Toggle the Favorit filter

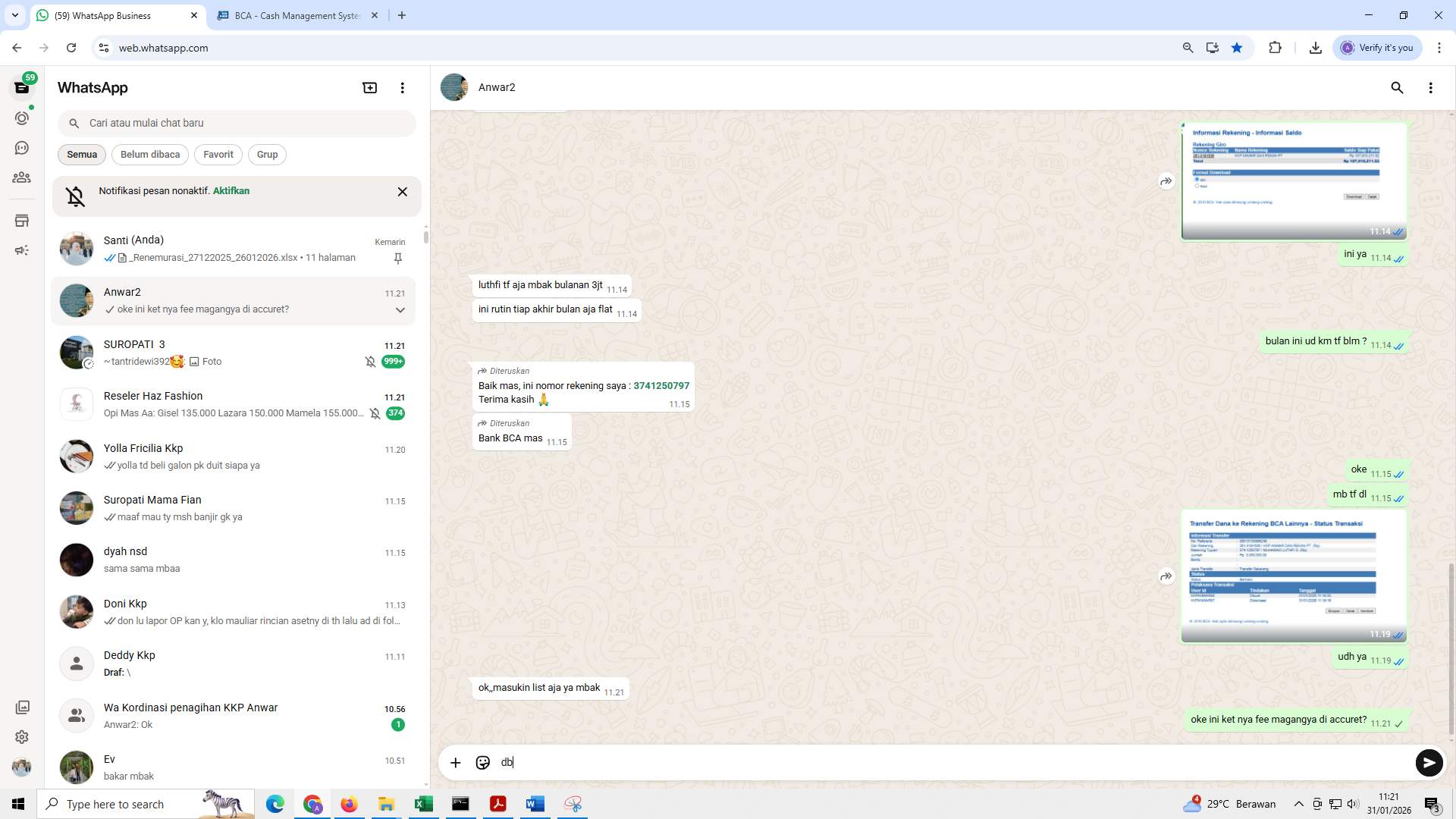point(218,154)
